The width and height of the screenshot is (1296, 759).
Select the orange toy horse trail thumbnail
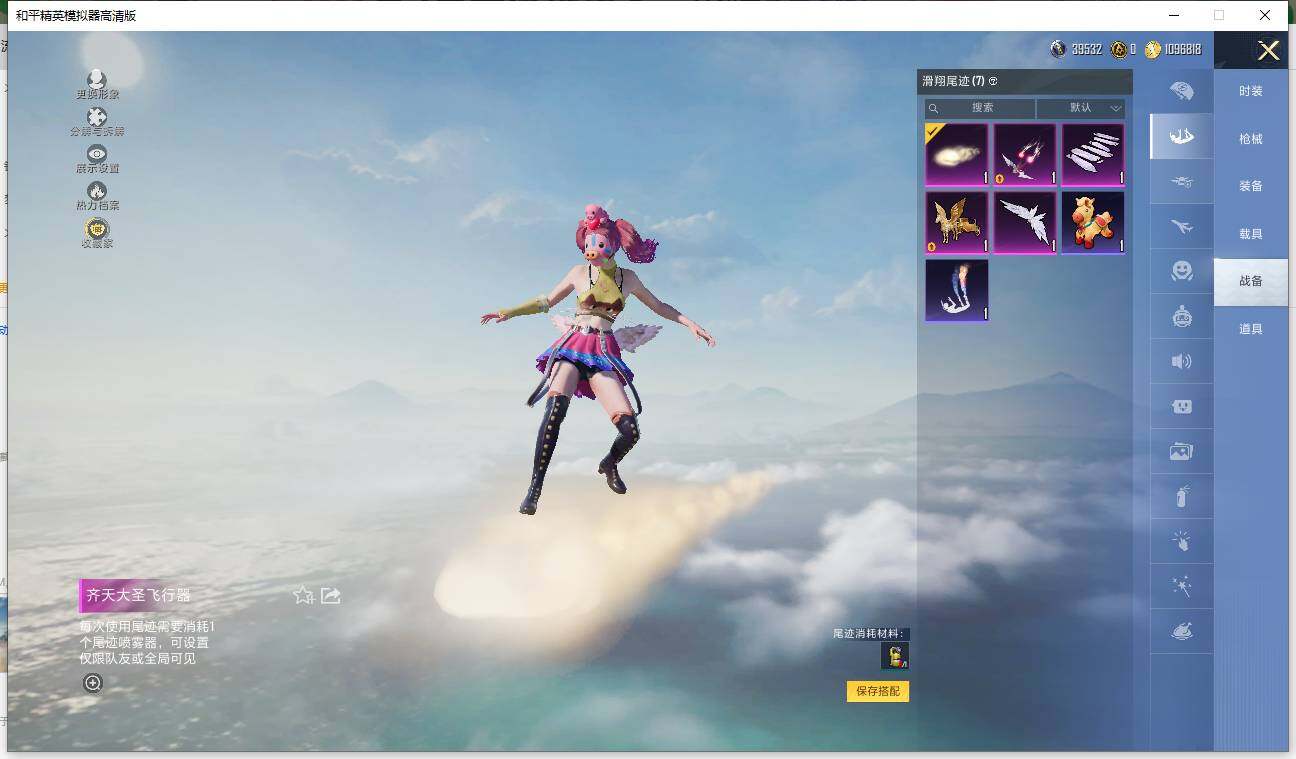1093,222
